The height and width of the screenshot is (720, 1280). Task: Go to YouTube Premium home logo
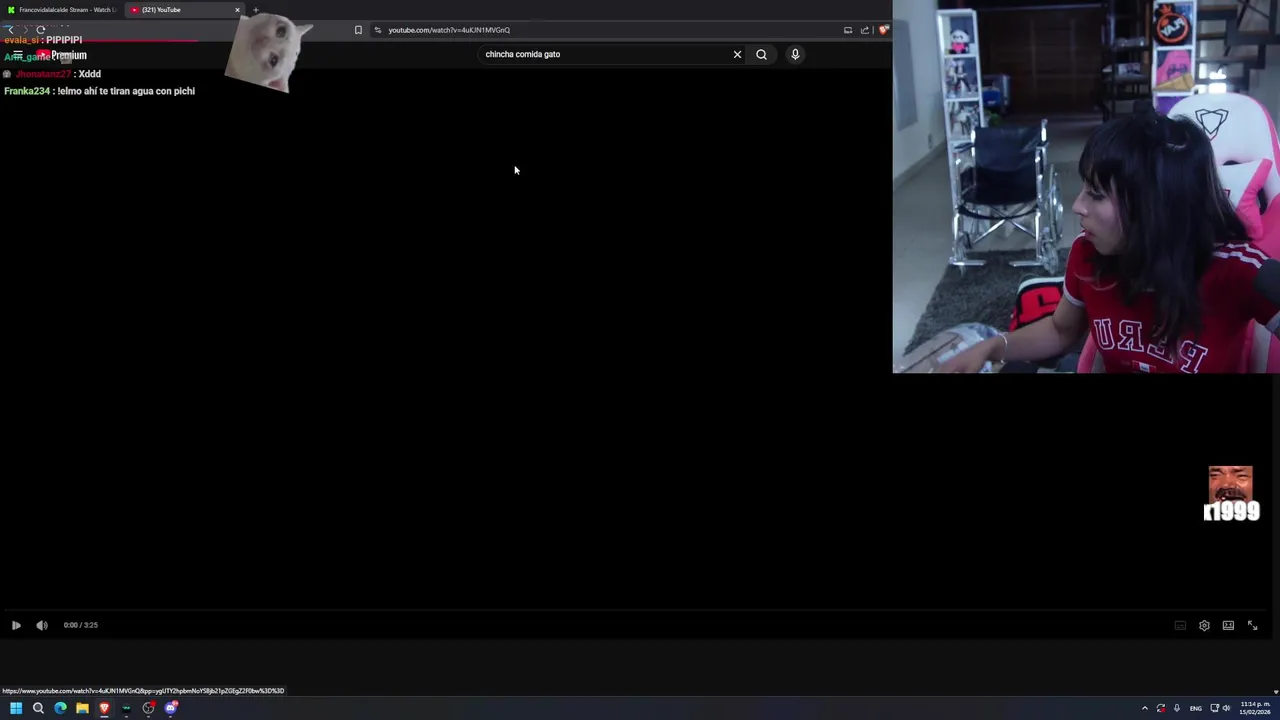(x=61, y=55)
